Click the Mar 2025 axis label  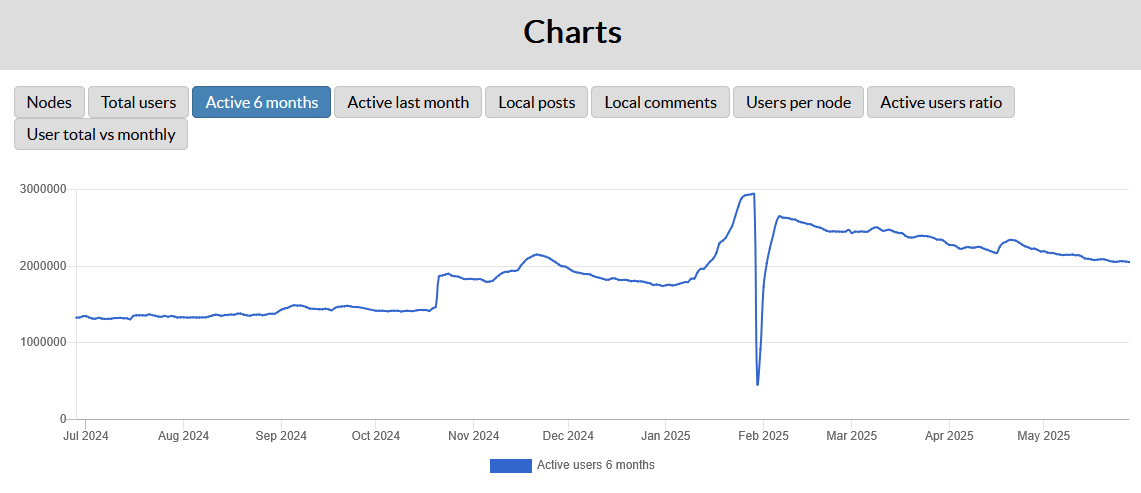pos(851,436)
